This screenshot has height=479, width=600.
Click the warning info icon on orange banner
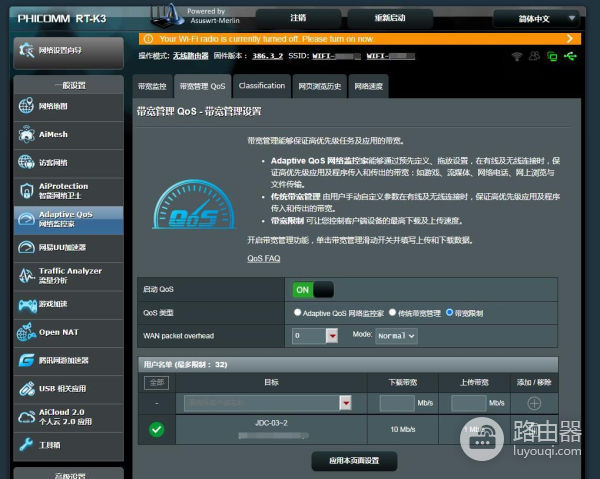[148, 39]
